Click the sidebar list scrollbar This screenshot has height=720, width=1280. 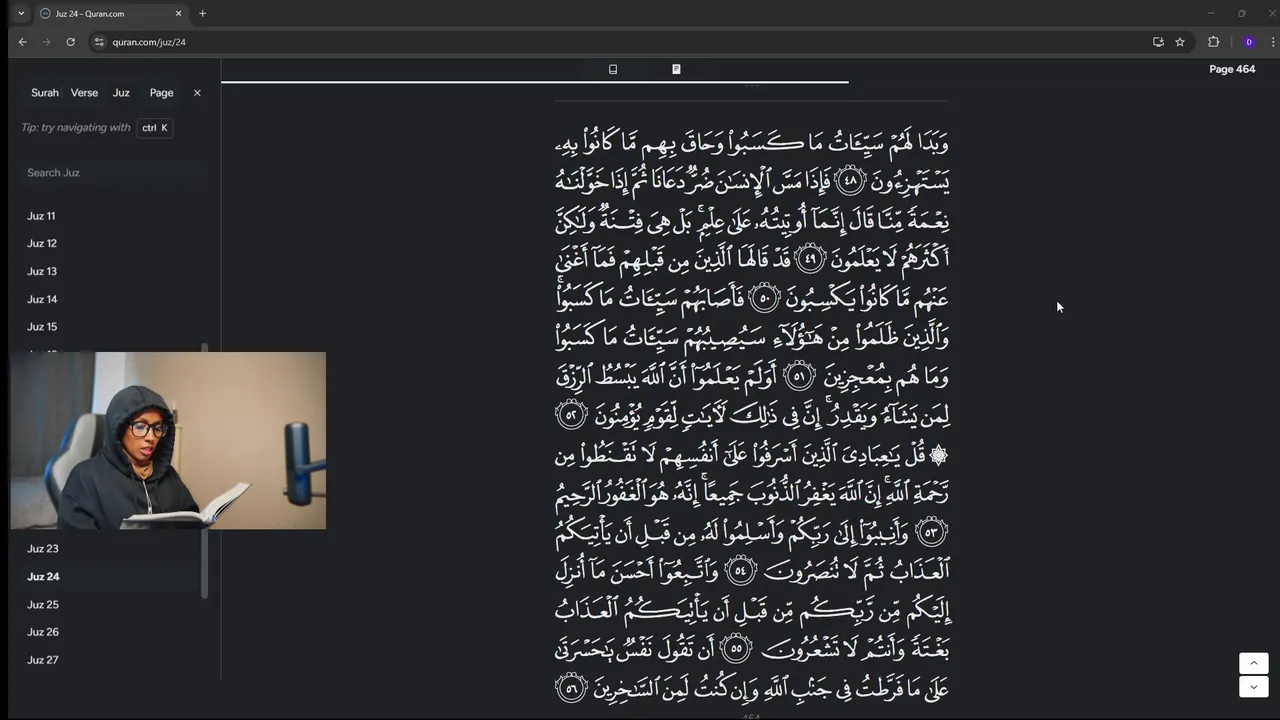point(205,565)
